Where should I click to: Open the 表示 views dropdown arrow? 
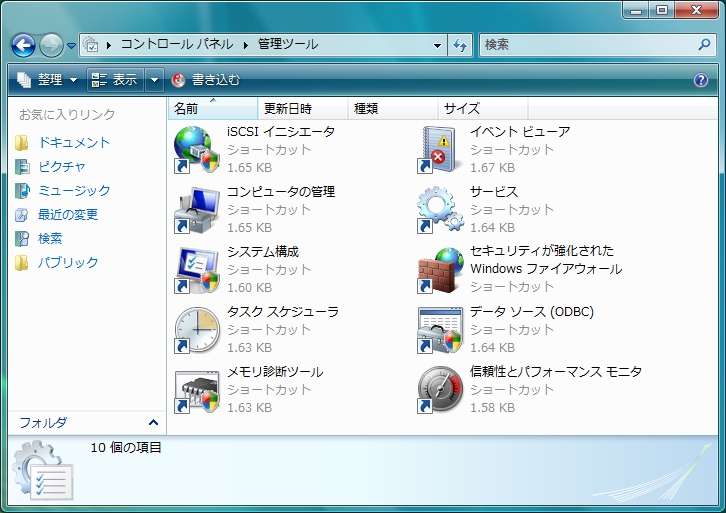[x=154, y=80]
